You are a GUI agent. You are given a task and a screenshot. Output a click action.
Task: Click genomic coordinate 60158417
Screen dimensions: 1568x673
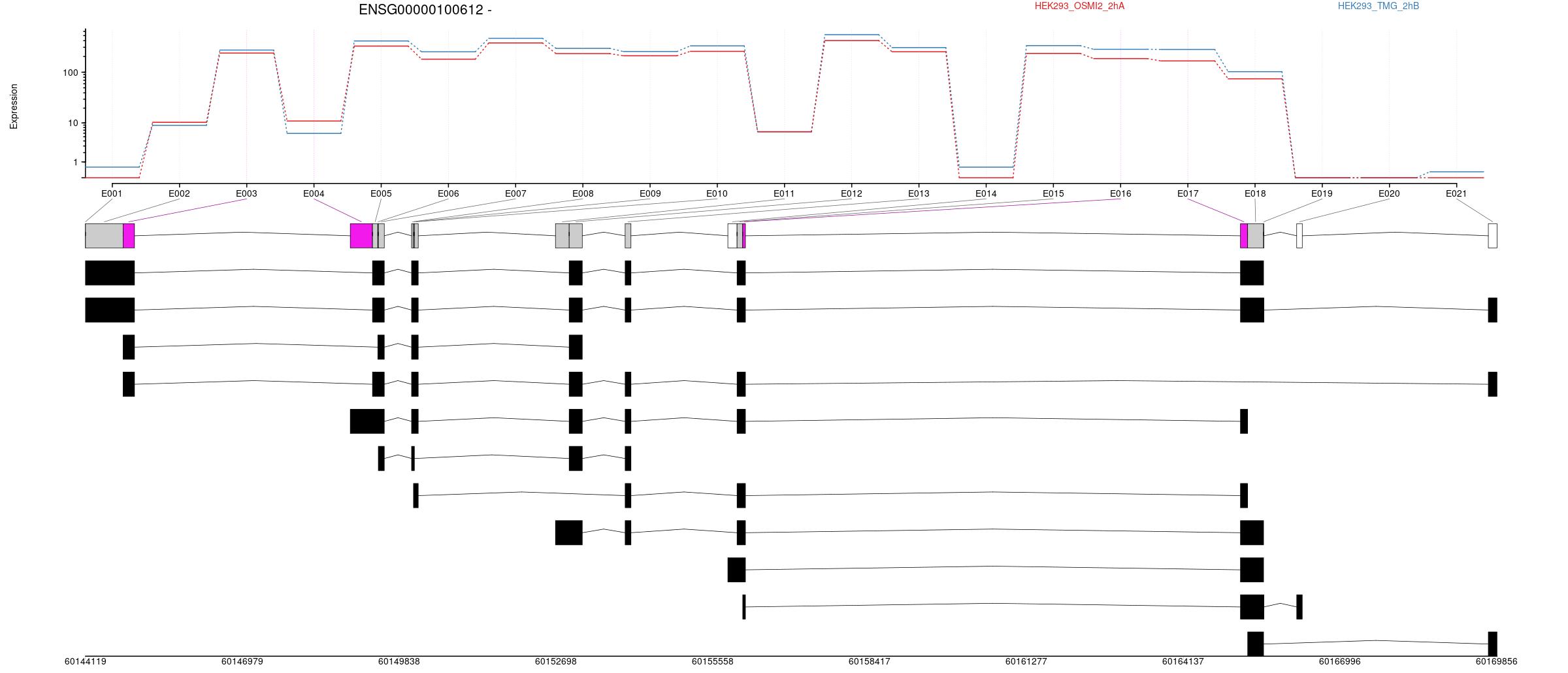[870, 662]
